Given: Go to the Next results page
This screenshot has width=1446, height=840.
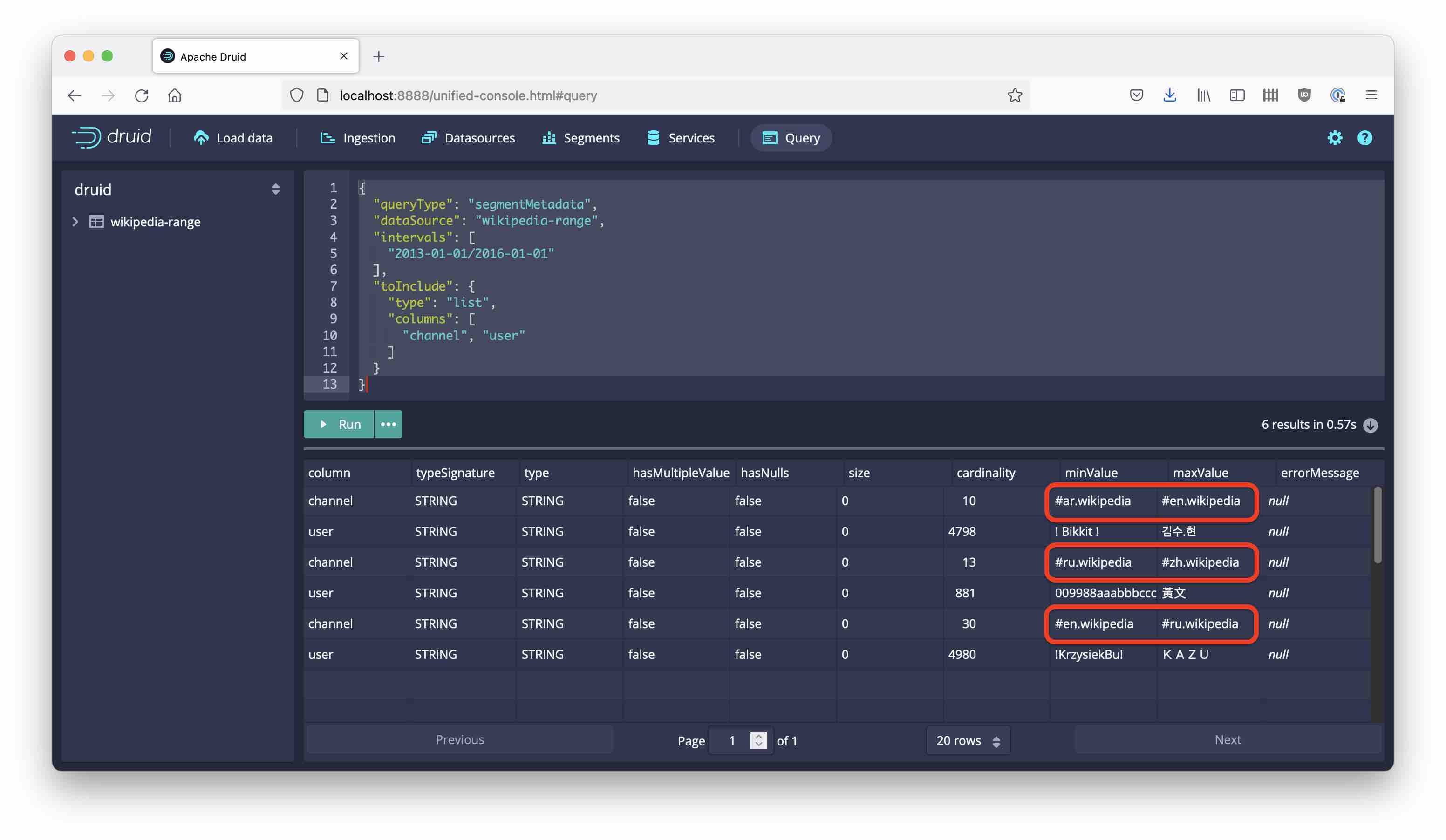Looking at the screenshot, I should pos(1228,740).
